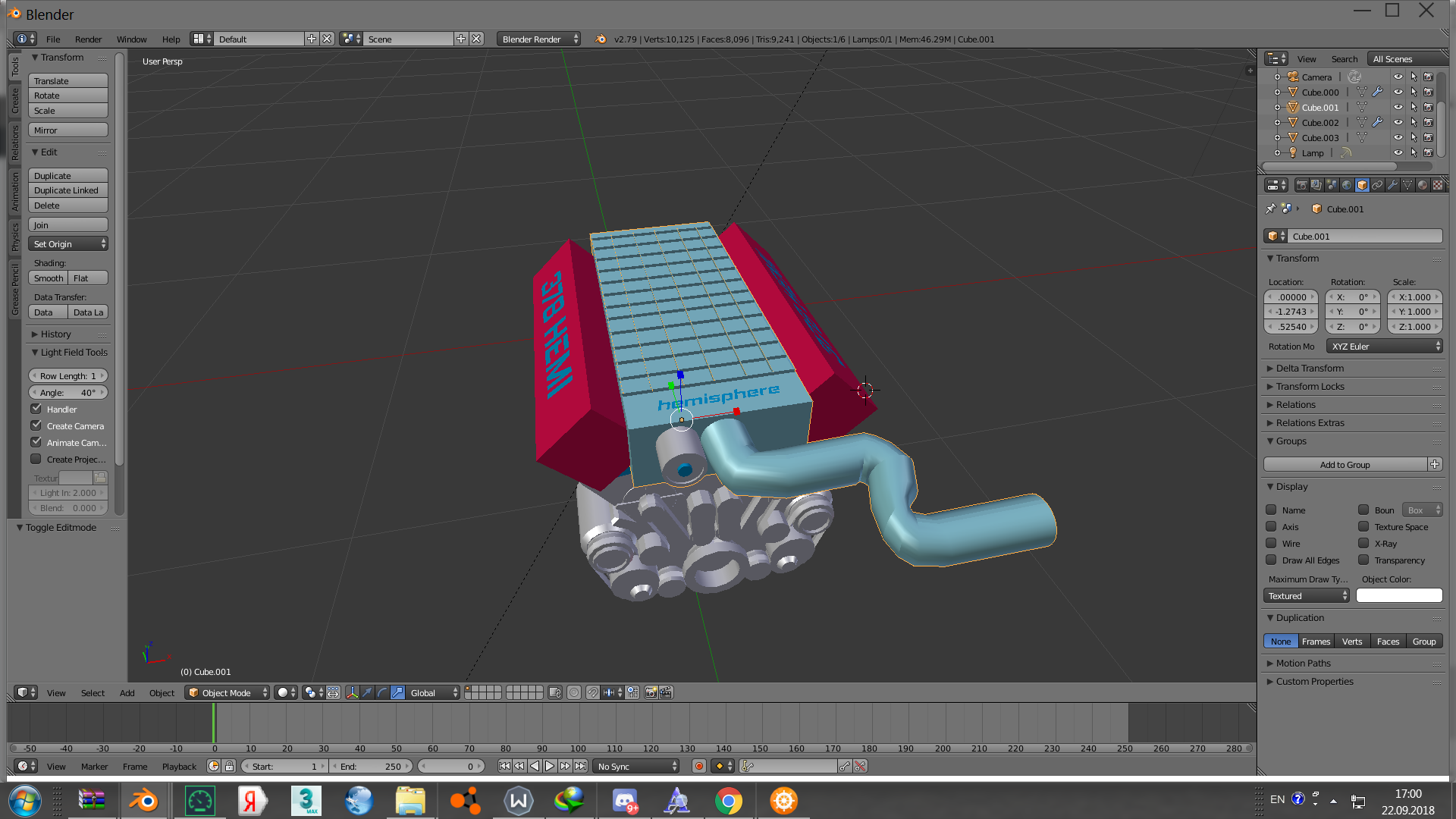Hide Cube.002 with its eye icon
Image resolution: width=1456 pixels, height=819 pixels.
pos(1398,123)
